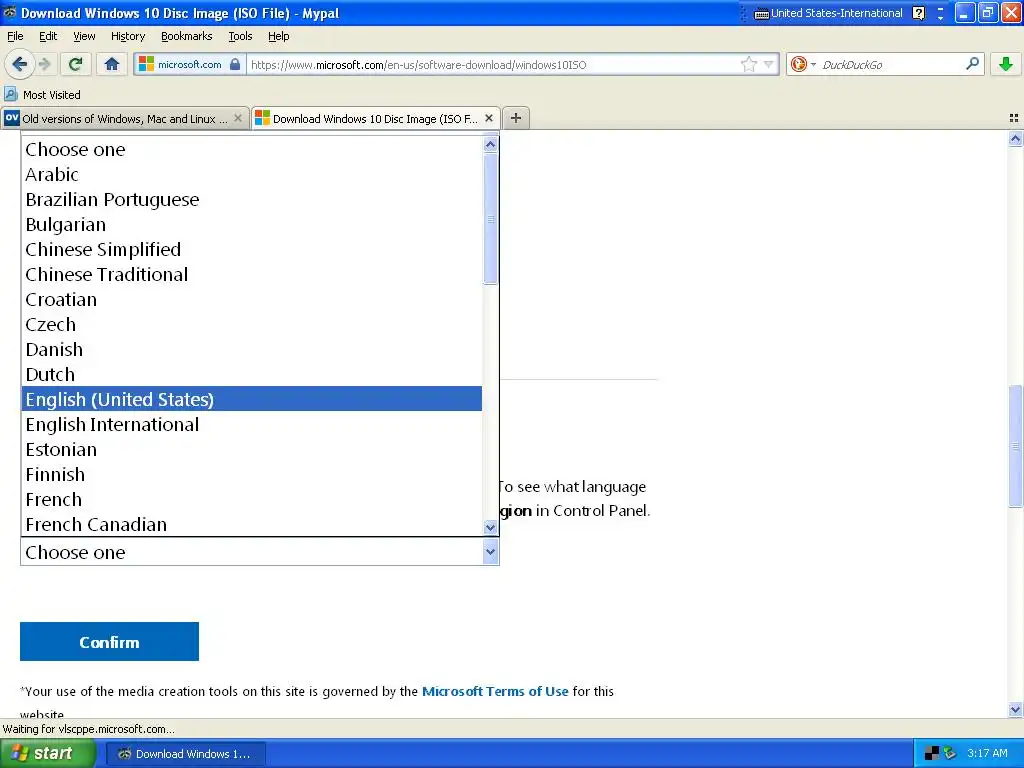
Task: Choose Chinese Traditional option
Action: (x=251, y=274)
